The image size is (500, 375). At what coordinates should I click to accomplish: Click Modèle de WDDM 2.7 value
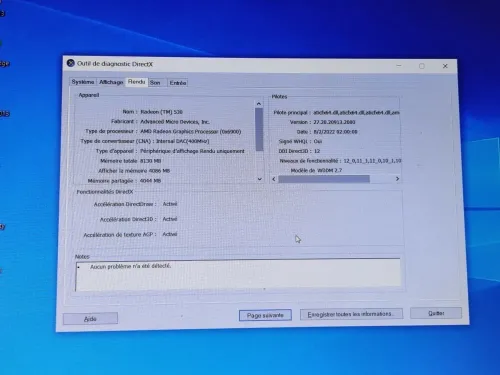(x=329, y=170)
